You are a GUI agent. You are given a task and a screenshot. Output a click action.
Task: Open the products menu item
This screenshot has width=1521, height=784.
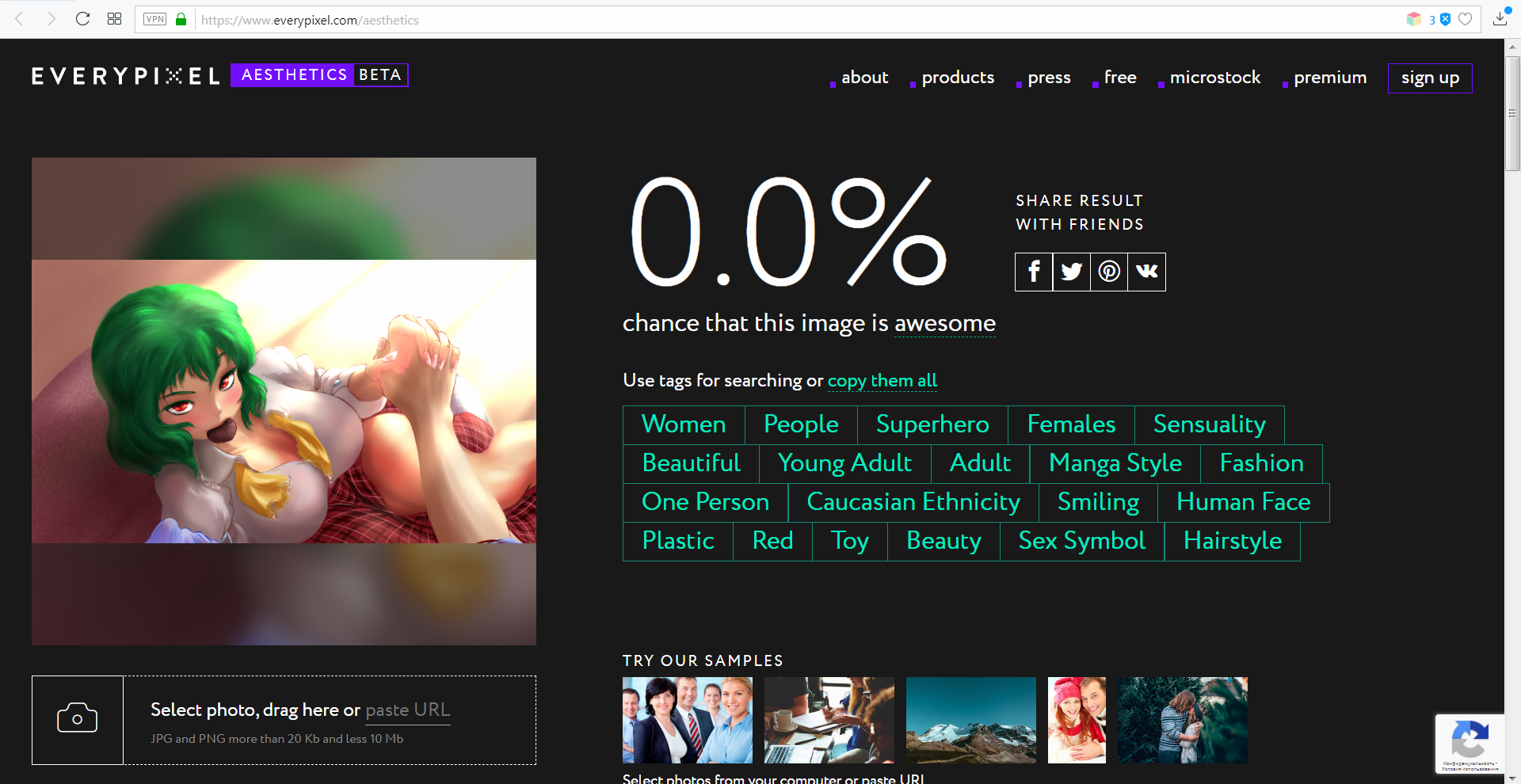click(x=958, y=78)
